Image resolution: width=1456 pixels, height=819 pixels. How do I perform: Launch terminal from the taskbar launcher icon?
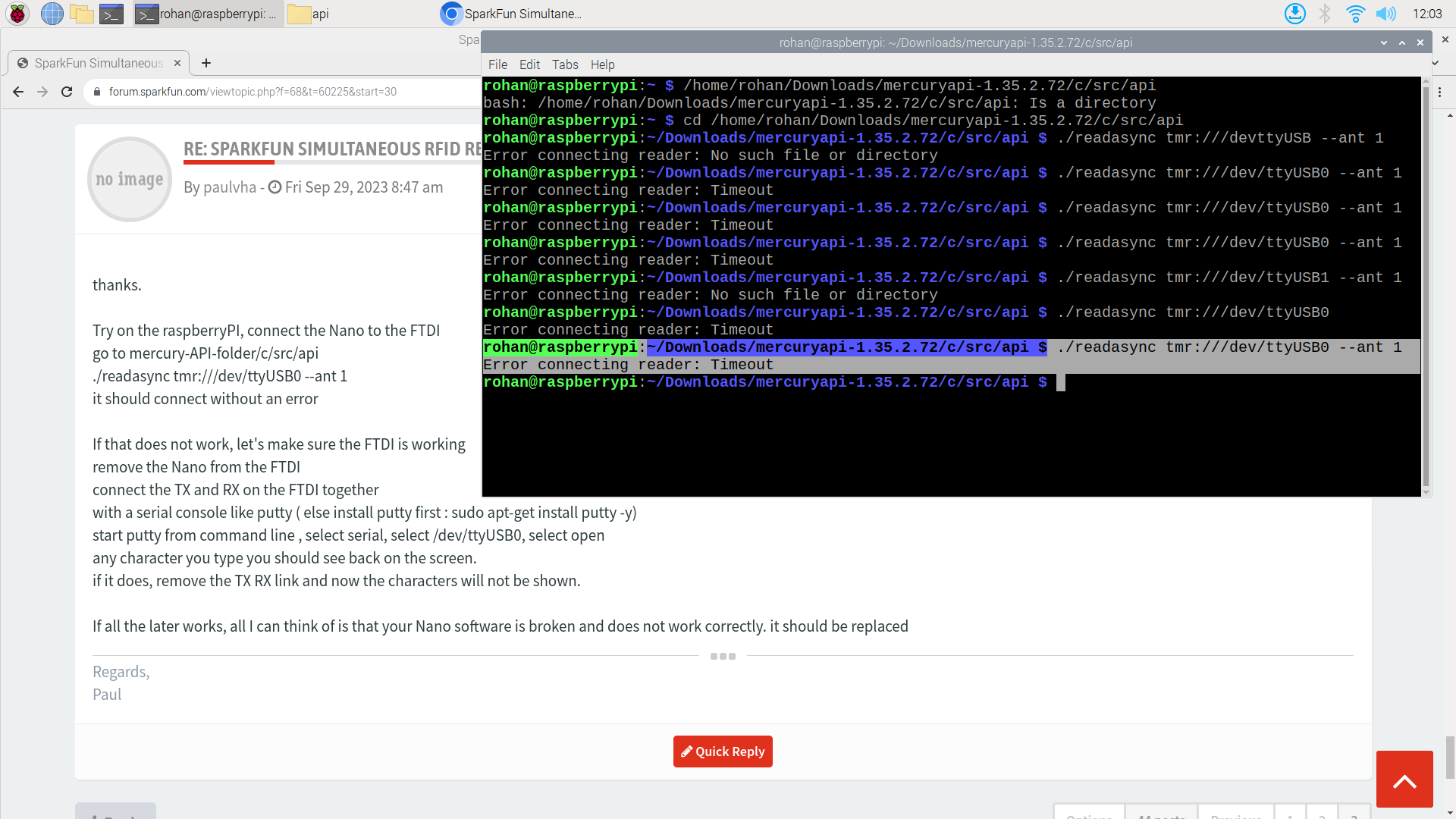coord(111,14)
